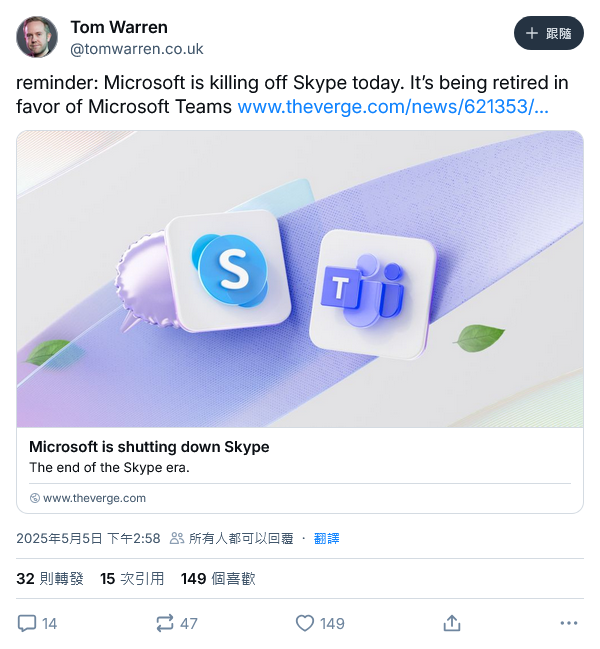Click the 所有人都可以回覆 reply setting

(240, 538)
